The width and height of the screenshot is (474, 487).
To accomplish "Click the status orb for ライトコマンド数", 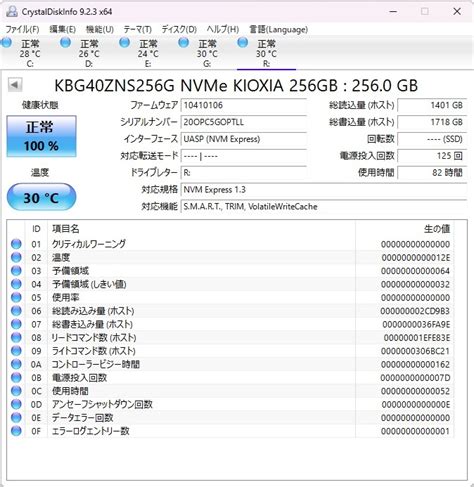I will (x=16, y=351).
